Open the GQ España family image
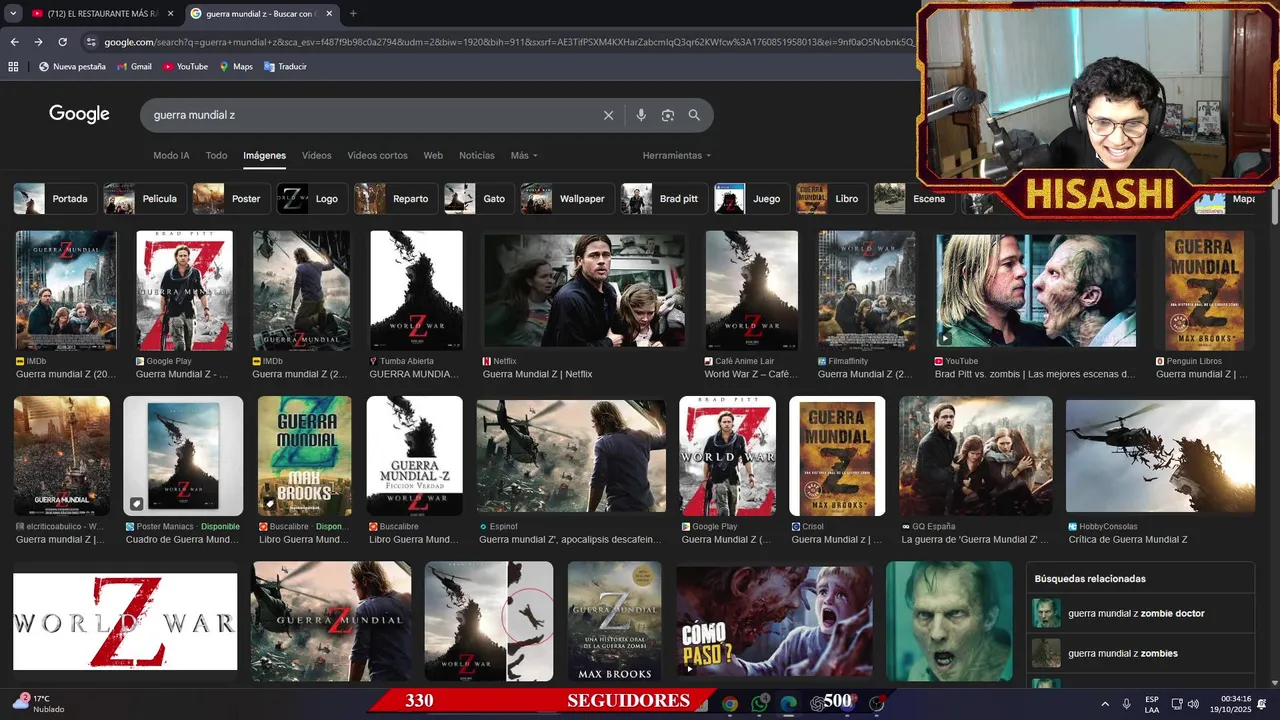This screenshot has width=1280, height=720. pos(976,456)
